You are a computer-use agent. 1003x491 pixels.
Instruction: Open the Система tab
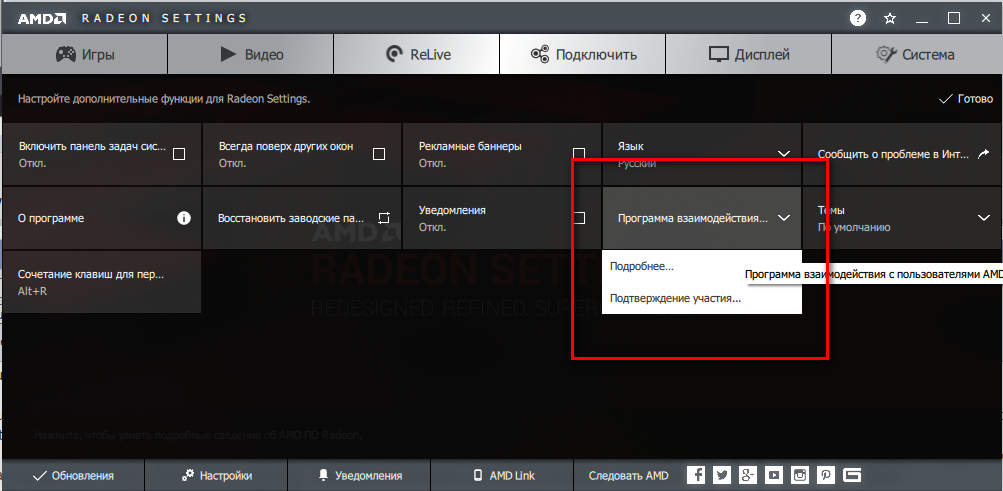pyautogui.click(x=917, y=54)
